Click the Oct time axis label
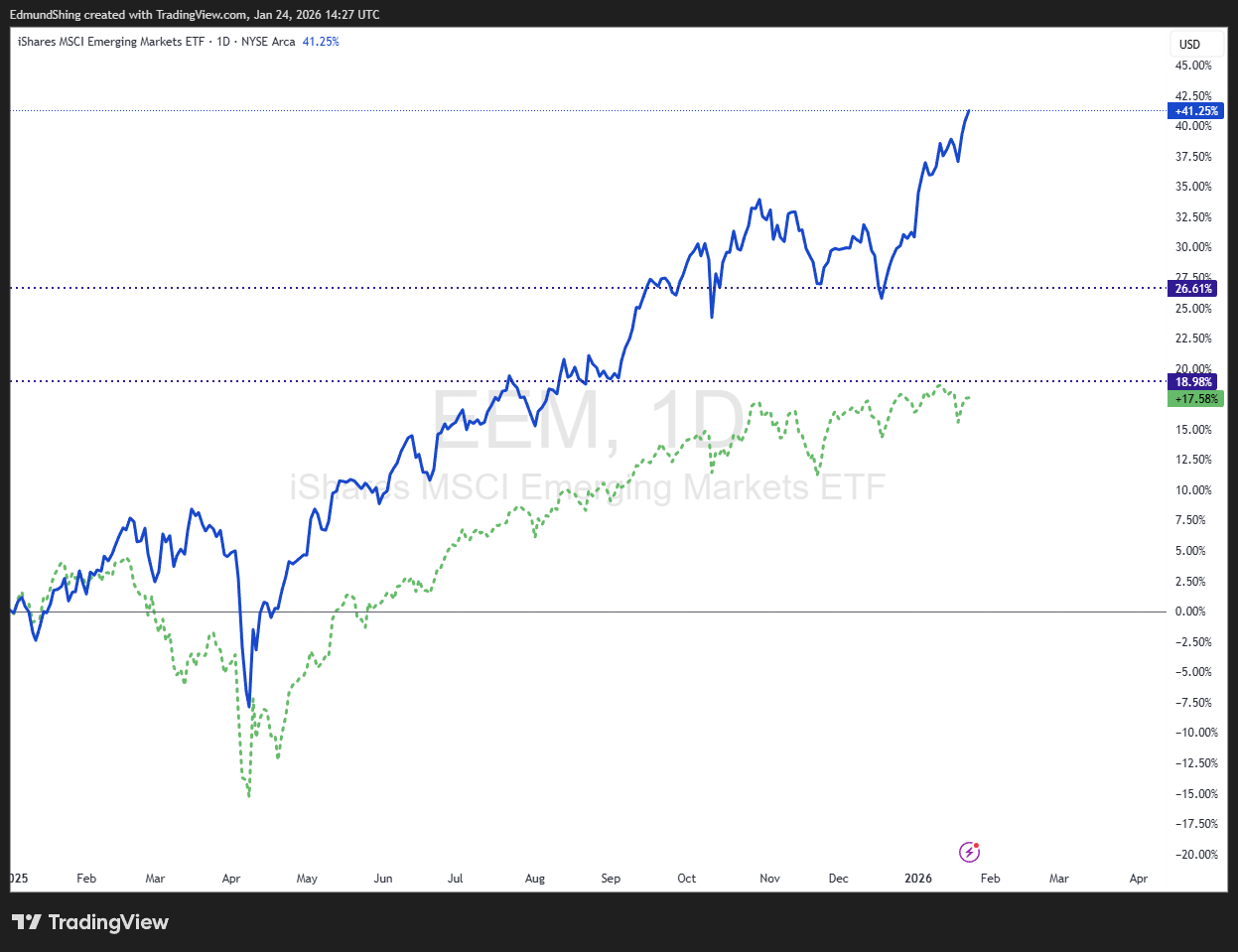1238x952 pixels. pos(687,879)
